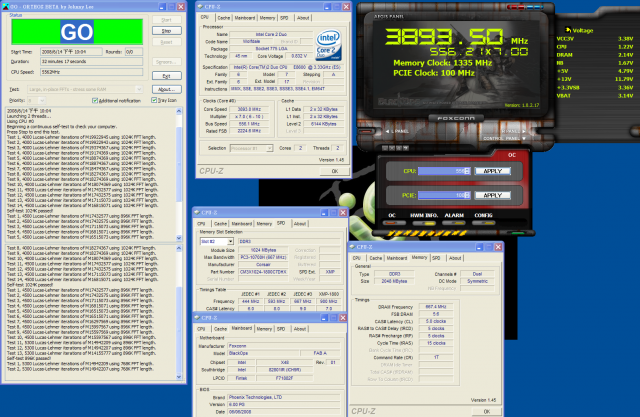Image resolution: width=640 pixels, height=417 pixels.
Task: Toggle the Tray Icon checkbox
Action: [154, 100]
